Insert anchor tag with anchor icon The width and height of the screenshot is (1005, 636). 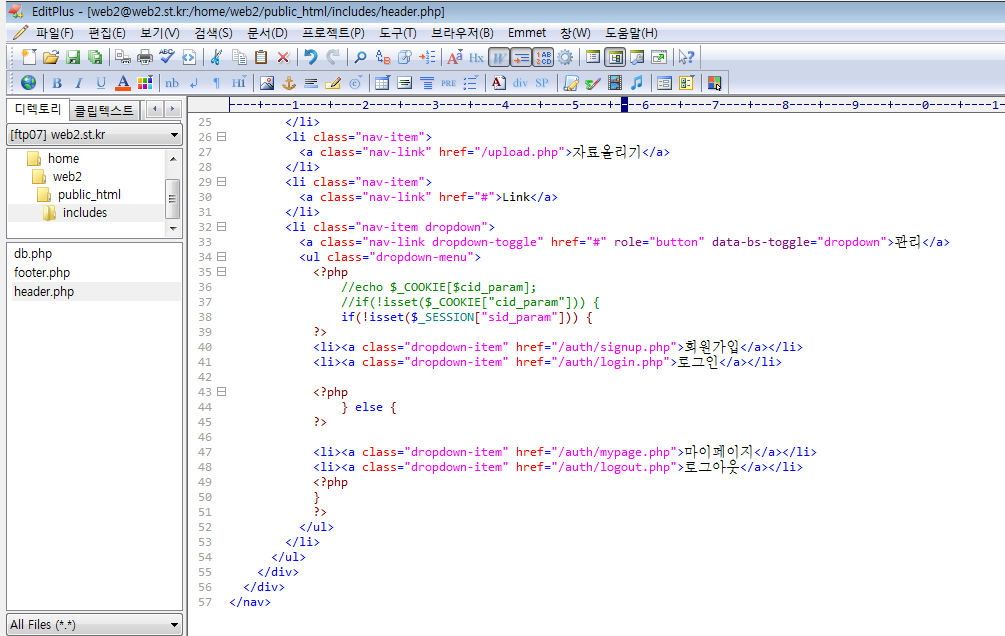[x=289, y=83]
